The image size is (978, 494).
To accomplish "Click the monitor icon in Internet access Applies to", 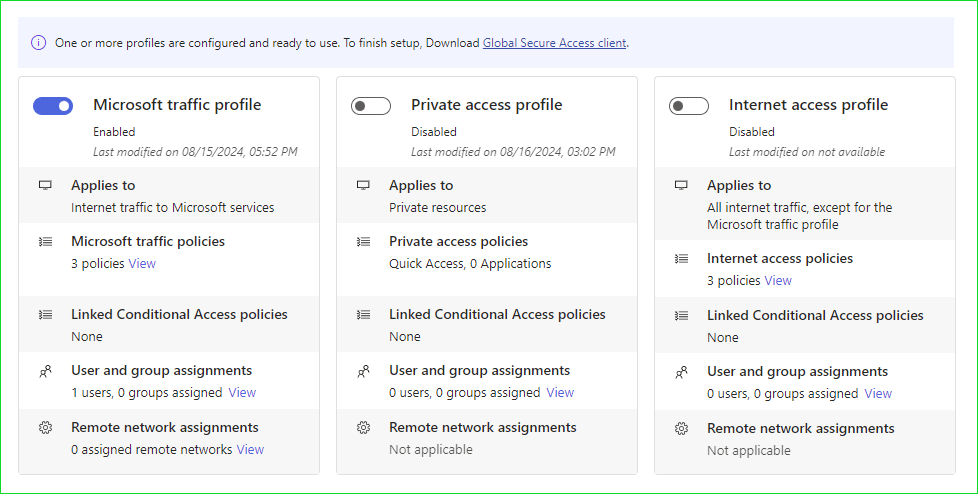I will pyautogui.click(x=682, y=185).
